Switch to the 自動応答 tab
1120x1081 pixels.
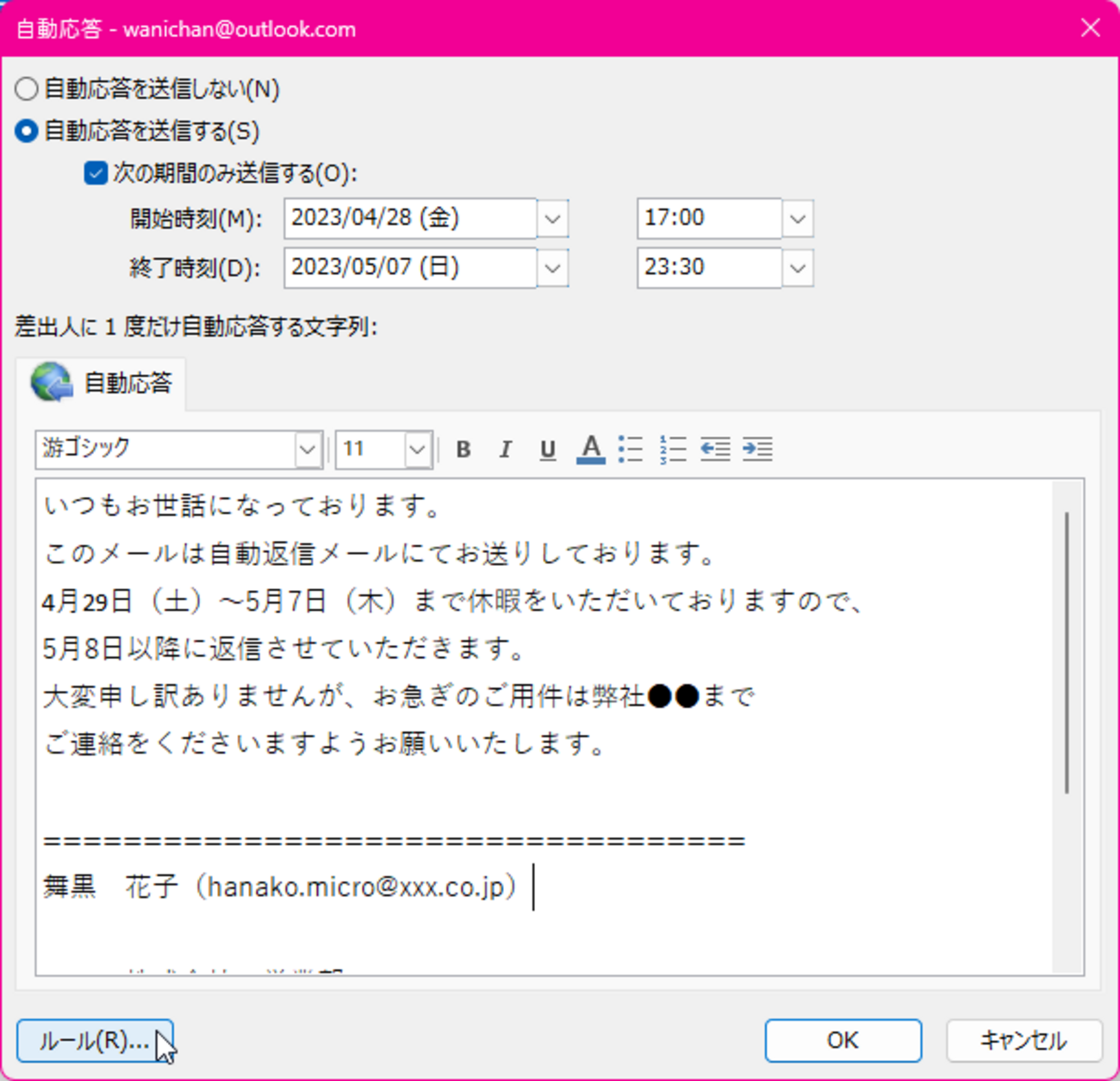pos(105,382)
